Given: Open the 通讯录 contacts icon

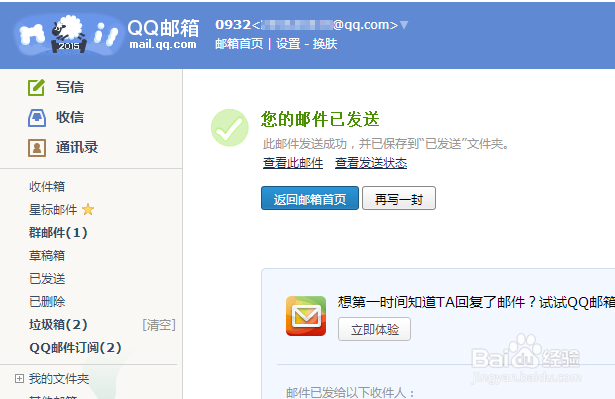Looking at the screenshot, I should pos(36,148).
